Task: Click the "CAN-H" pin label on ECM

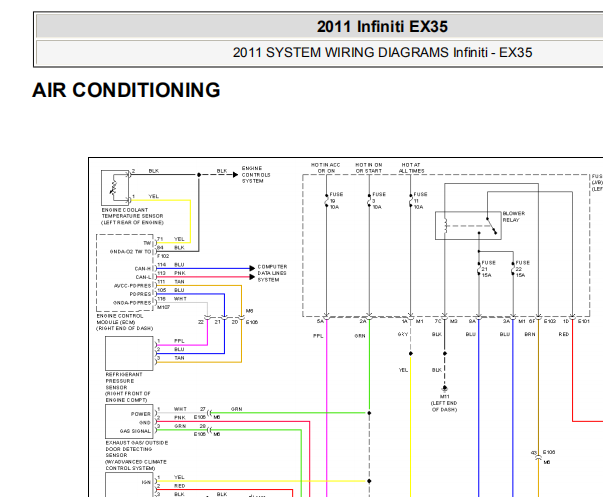Action: coord(143,269)
